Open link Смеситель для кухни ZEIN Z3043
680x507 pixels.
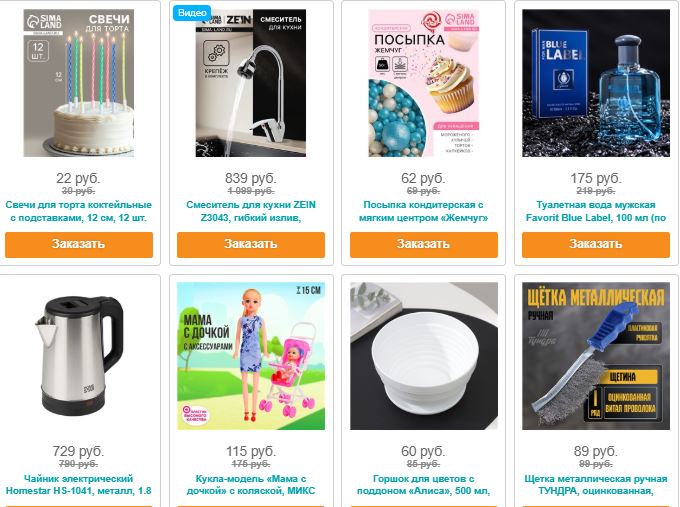pyautogui.click(x=251, y=211)
